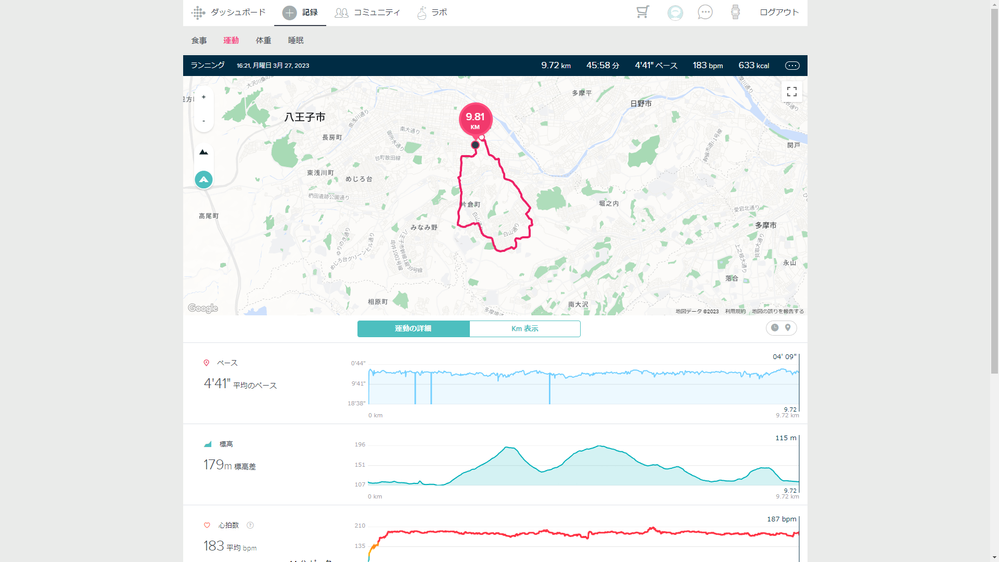The width and height of the screenshot is (999, 562).
Task: Click the tracker device watch icon
Action: coord(735,12)
